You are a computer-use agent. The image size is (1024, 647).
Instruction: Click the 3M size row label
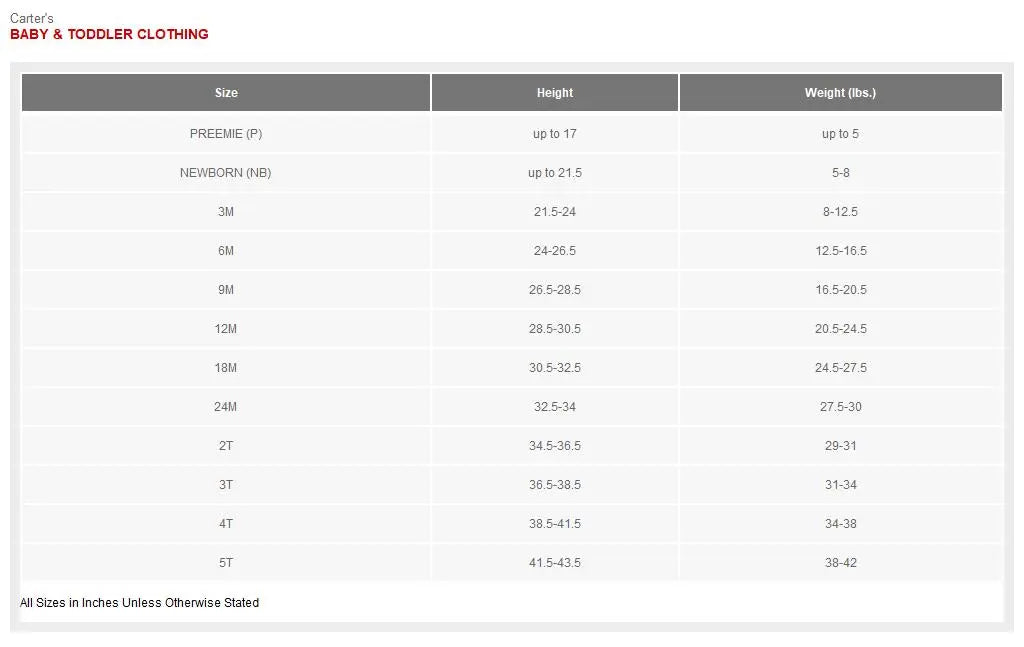226,212
